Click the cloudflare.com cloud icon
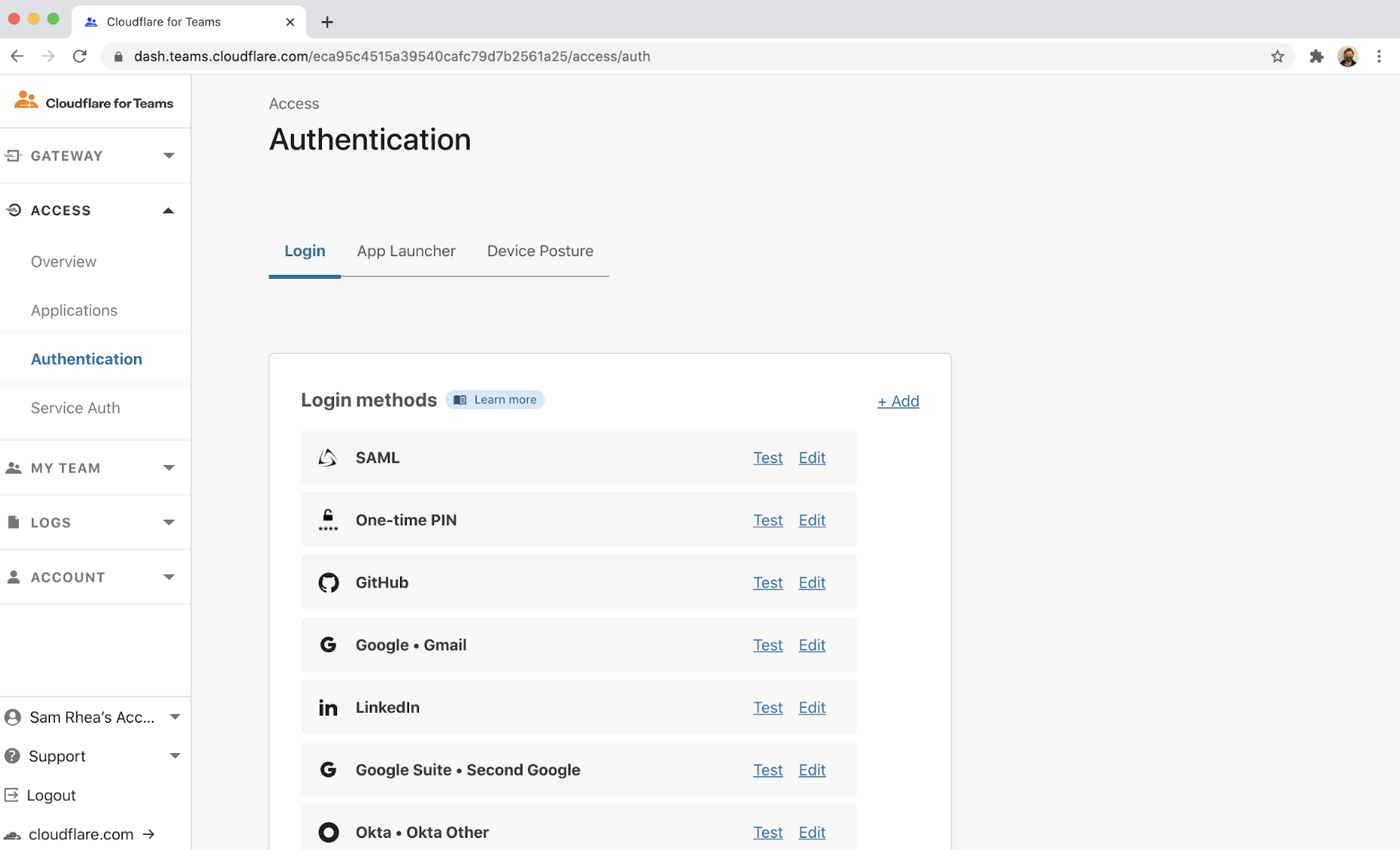 [12, 834]
